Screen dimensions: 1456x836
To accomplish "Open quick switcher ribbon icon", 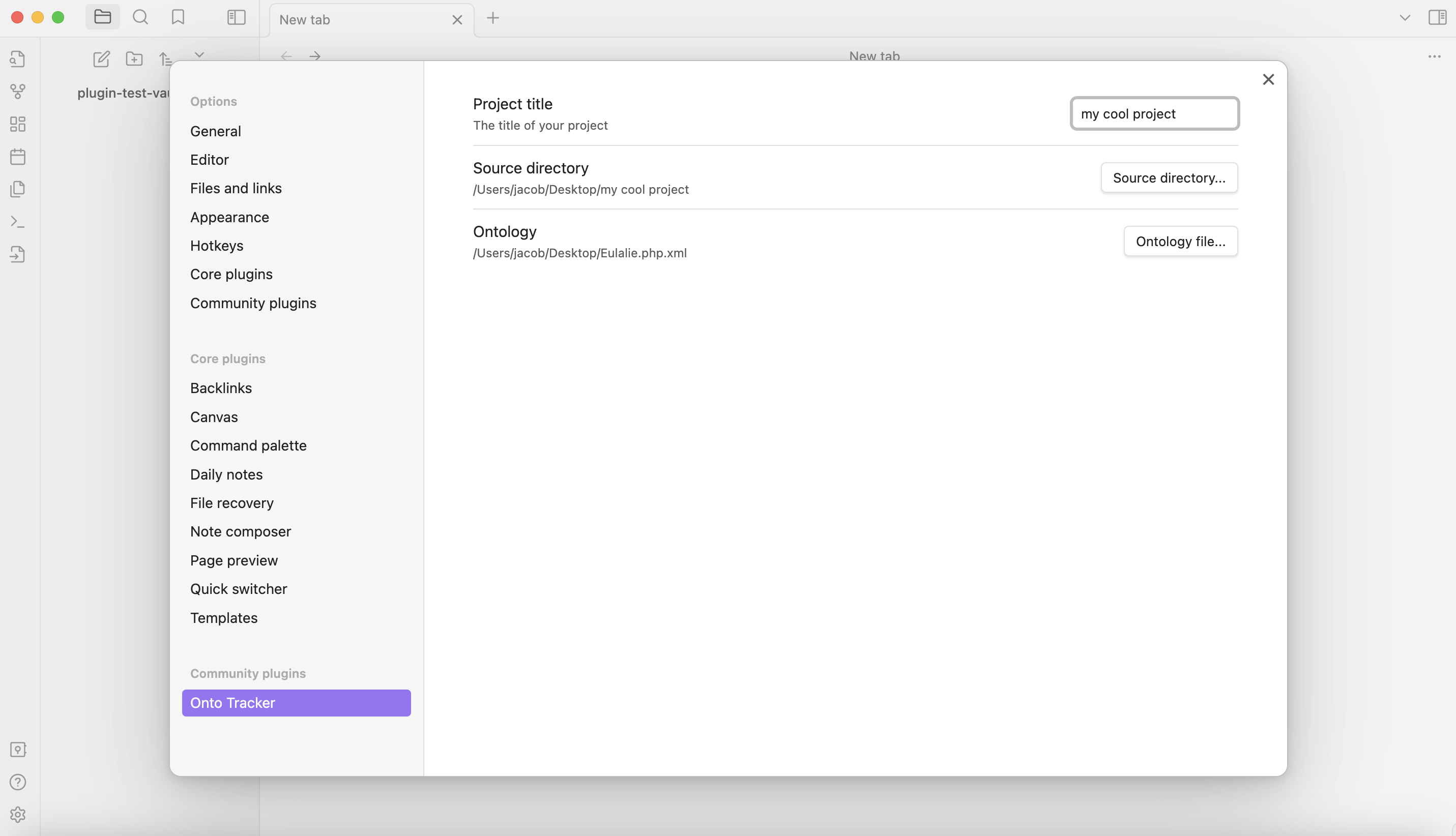I will [18, 58].
